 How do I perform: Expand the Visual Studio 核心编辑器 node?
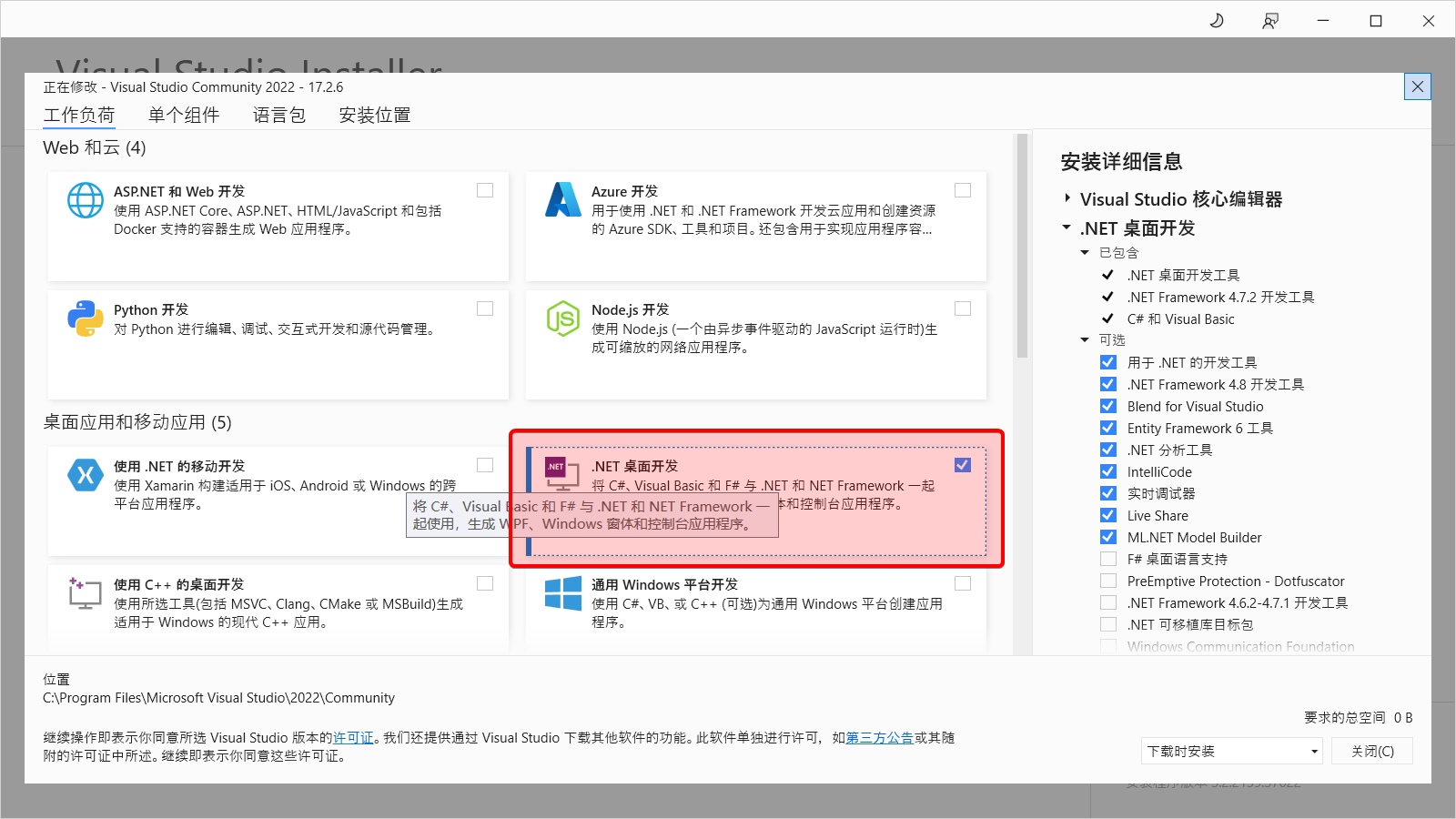click(1067, 198)
